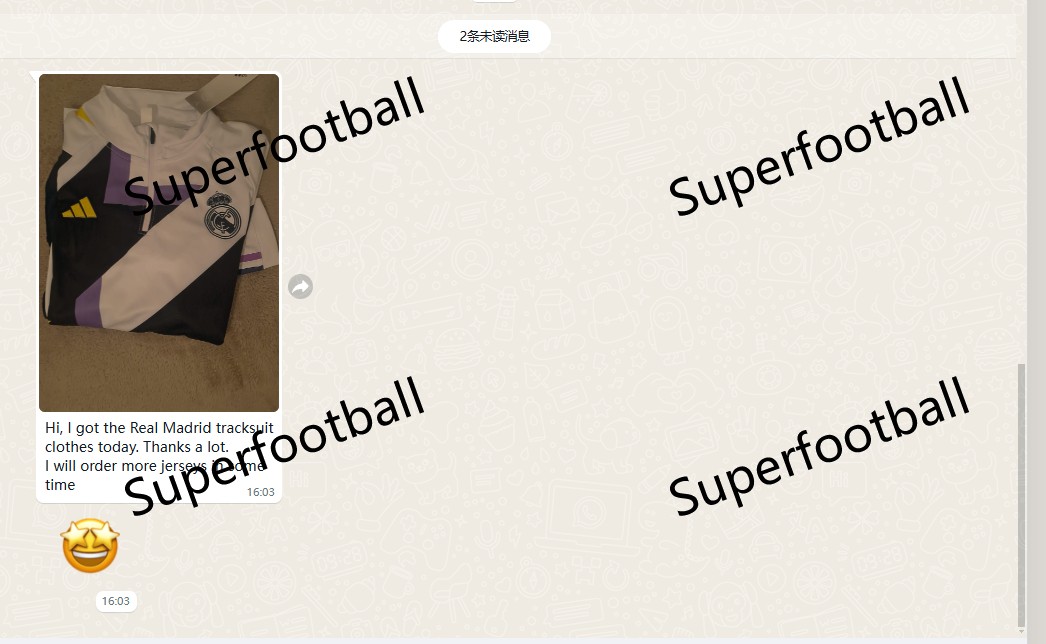Click the 'Hi, I got the Real Madrid' message text
The width and height of the screenshot is (1046, 644).
(x=159, y=428)
